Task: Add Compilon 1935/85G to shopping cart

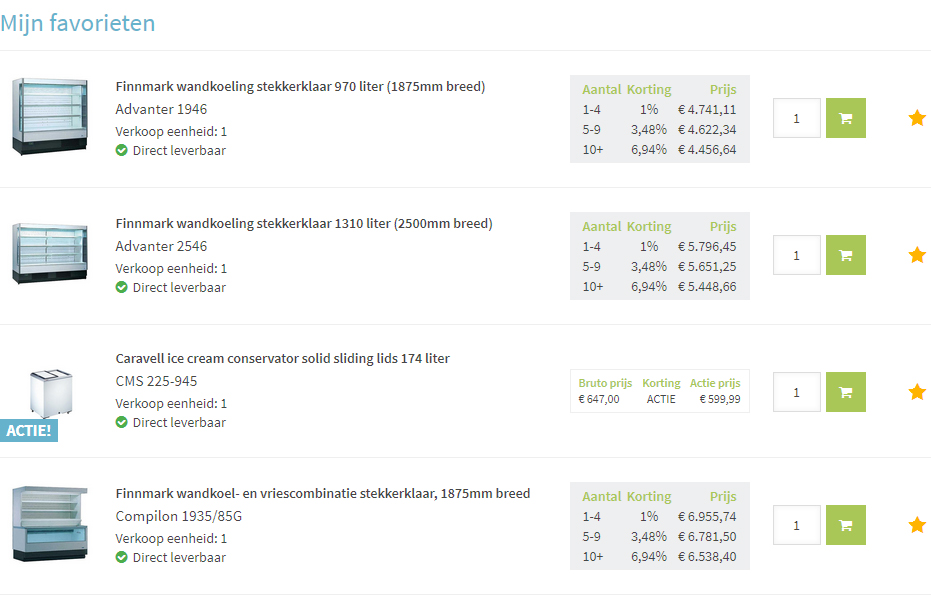Action: pyautogui.click(x=846, y=525)
